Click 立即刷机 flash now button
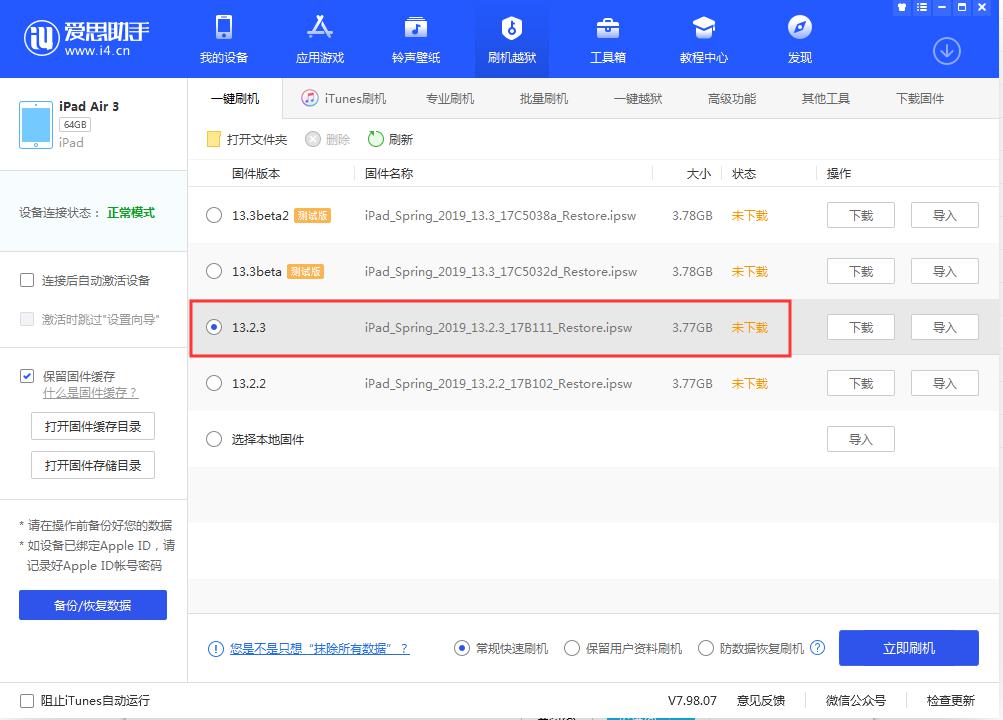Screen dimensions: 1003x720 pos(908,648)
